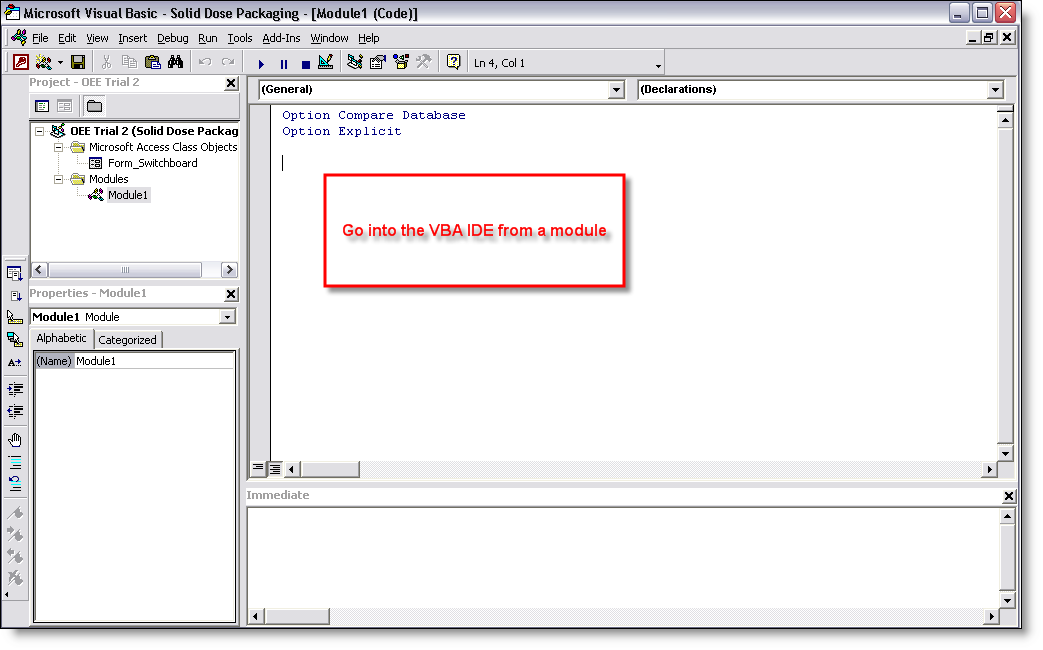The height and width of the screenshot is (650, 1043).
Task: Open the Window menu
Action: point(329,38)
